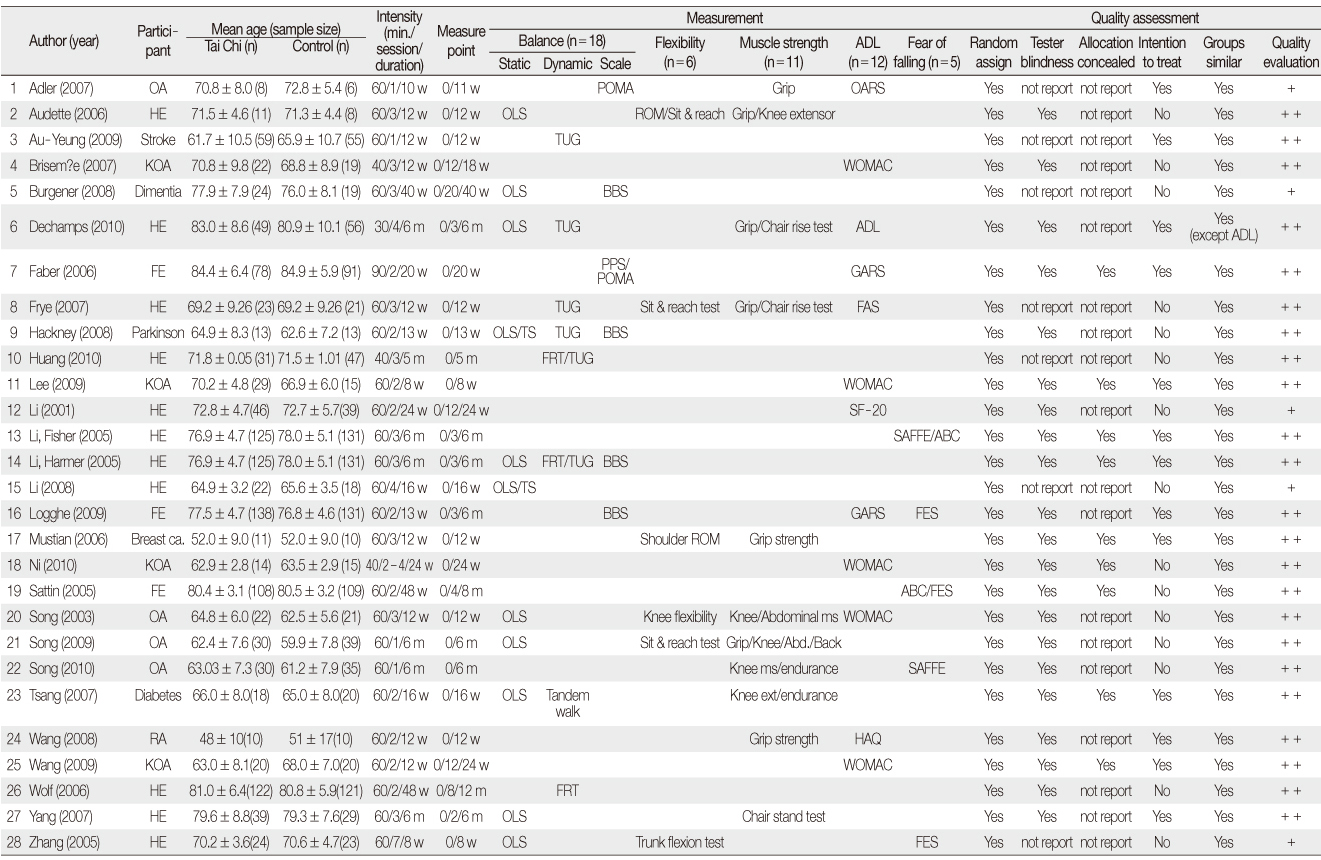Click Stroke participant cell
1321x860 pixels.
157,140
